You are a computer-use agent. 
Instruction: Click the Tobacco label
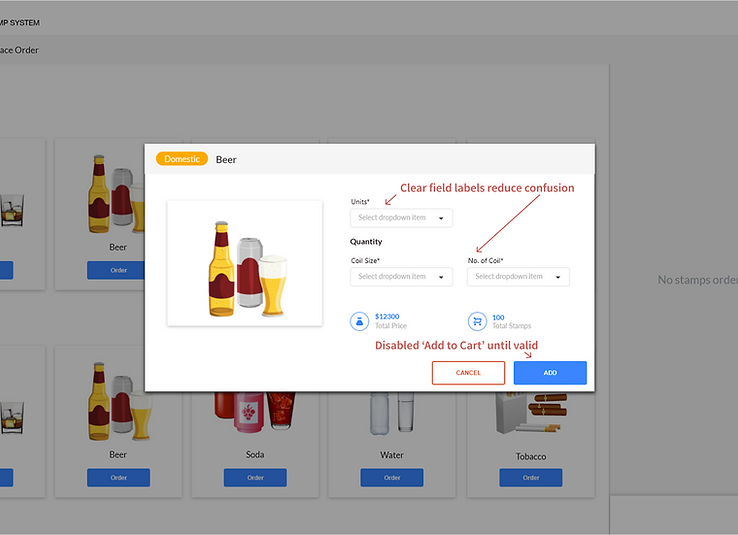coord(530,456)
